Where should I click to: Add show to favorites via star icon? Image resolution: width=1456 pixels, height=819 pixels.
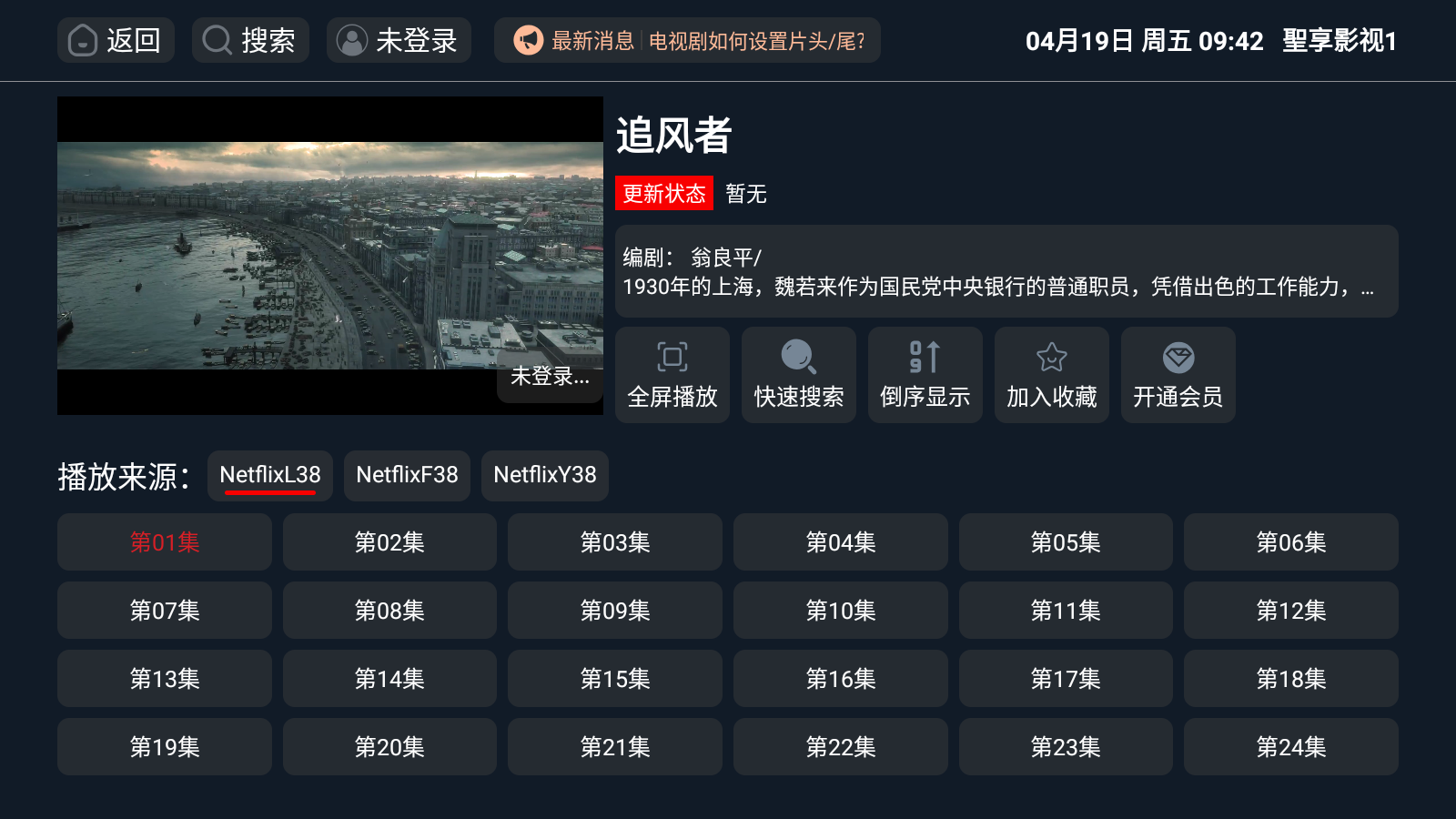(1051, 358)
